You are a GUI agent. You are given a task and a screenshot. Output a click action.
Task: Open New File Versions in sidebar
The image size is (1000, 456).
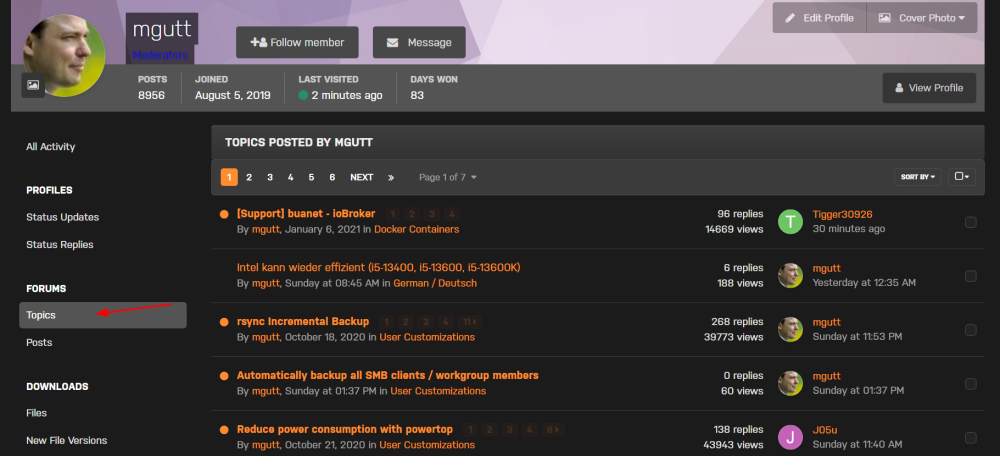(x=66, y=440)
